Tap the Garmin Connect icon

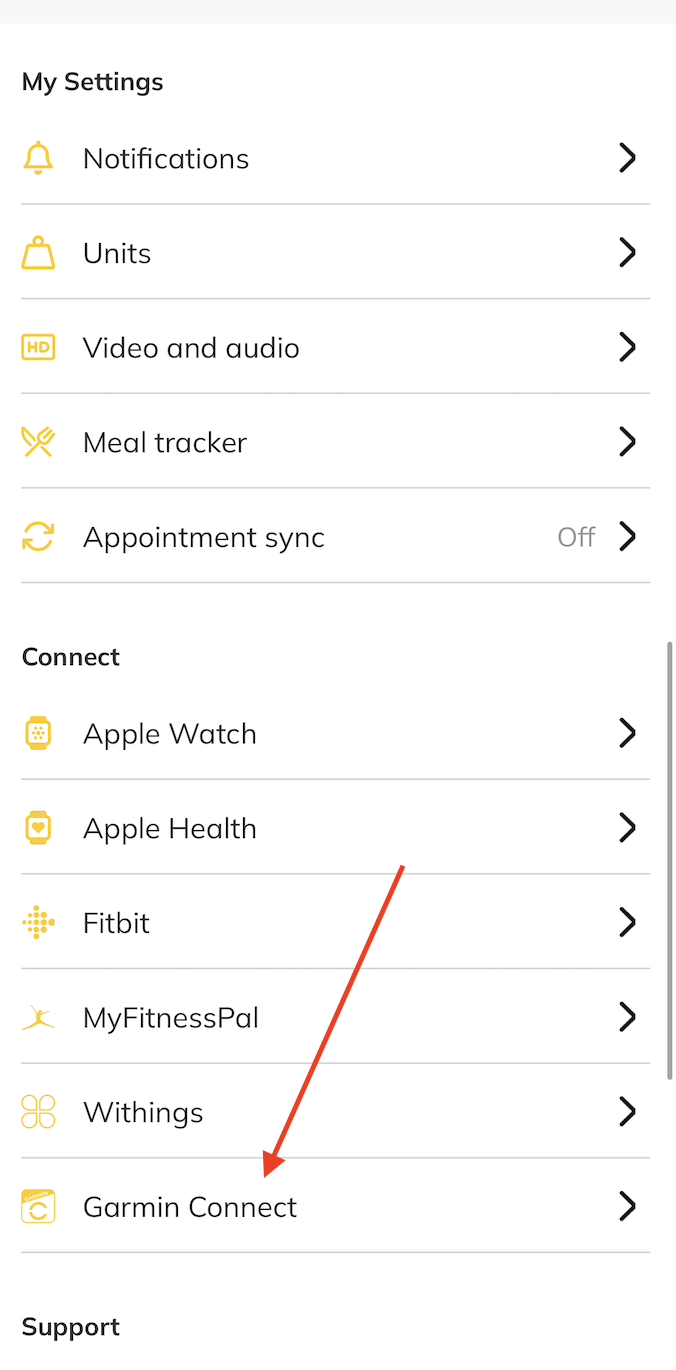coord(38,1207)
